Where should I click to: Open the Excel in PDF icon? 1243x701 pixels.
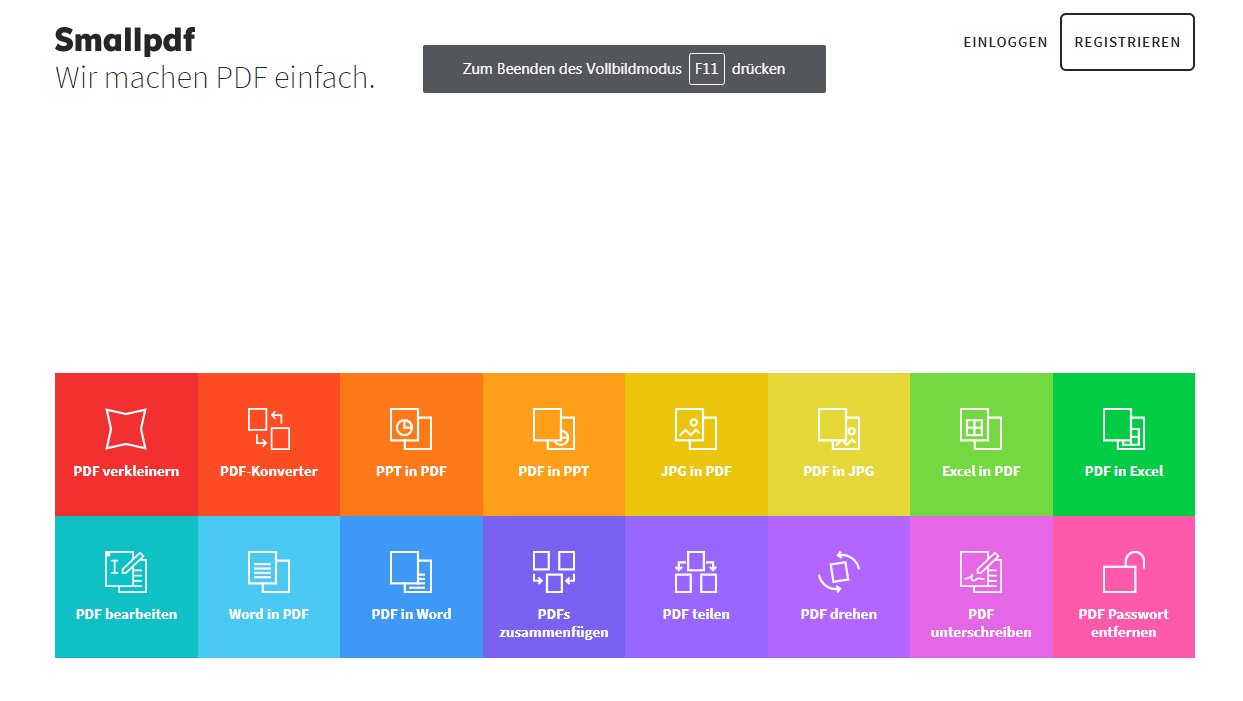click(x=981, y=428)
